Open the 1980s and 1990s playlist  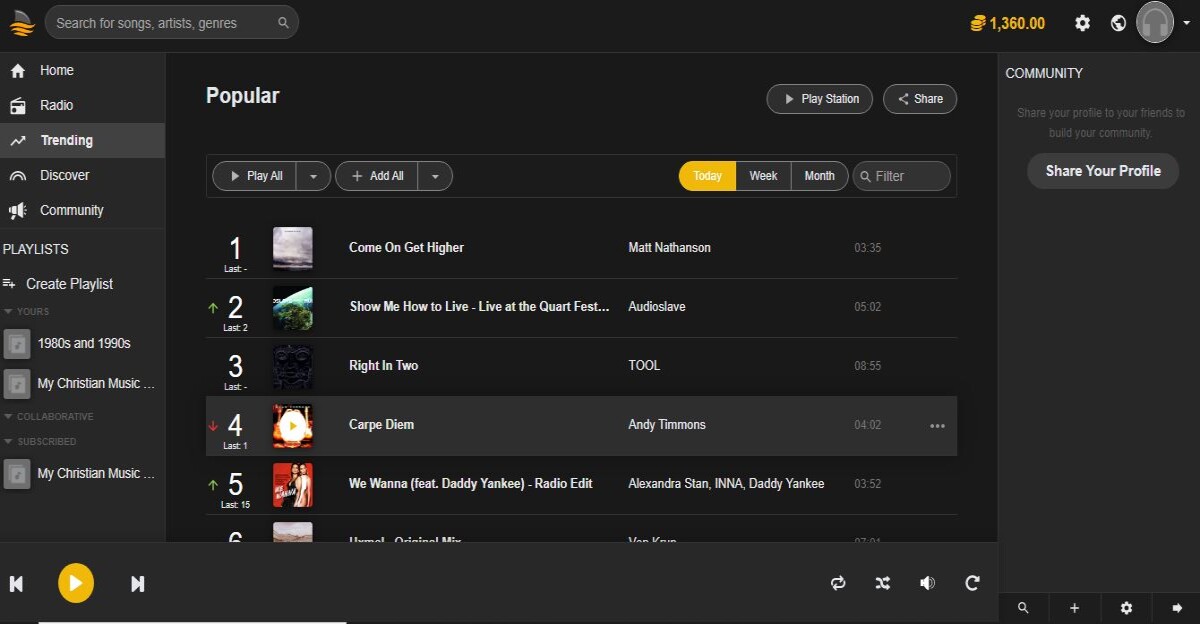pyautogui.click(x=82, y=343)
